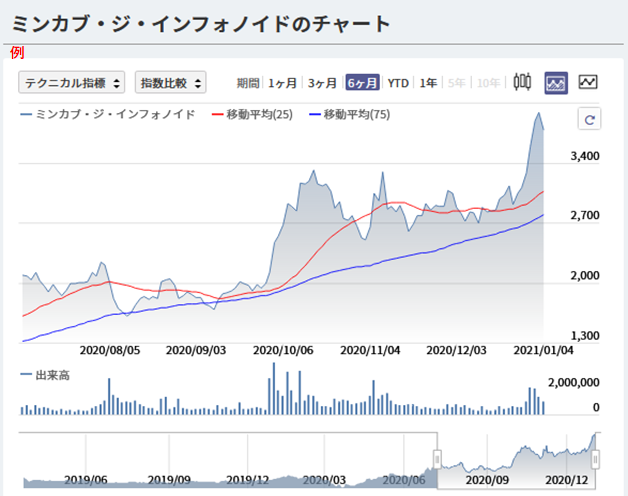This screenshot has height=496, width=628.
Task: Select the line chart view icon
Action: (588, 82)
